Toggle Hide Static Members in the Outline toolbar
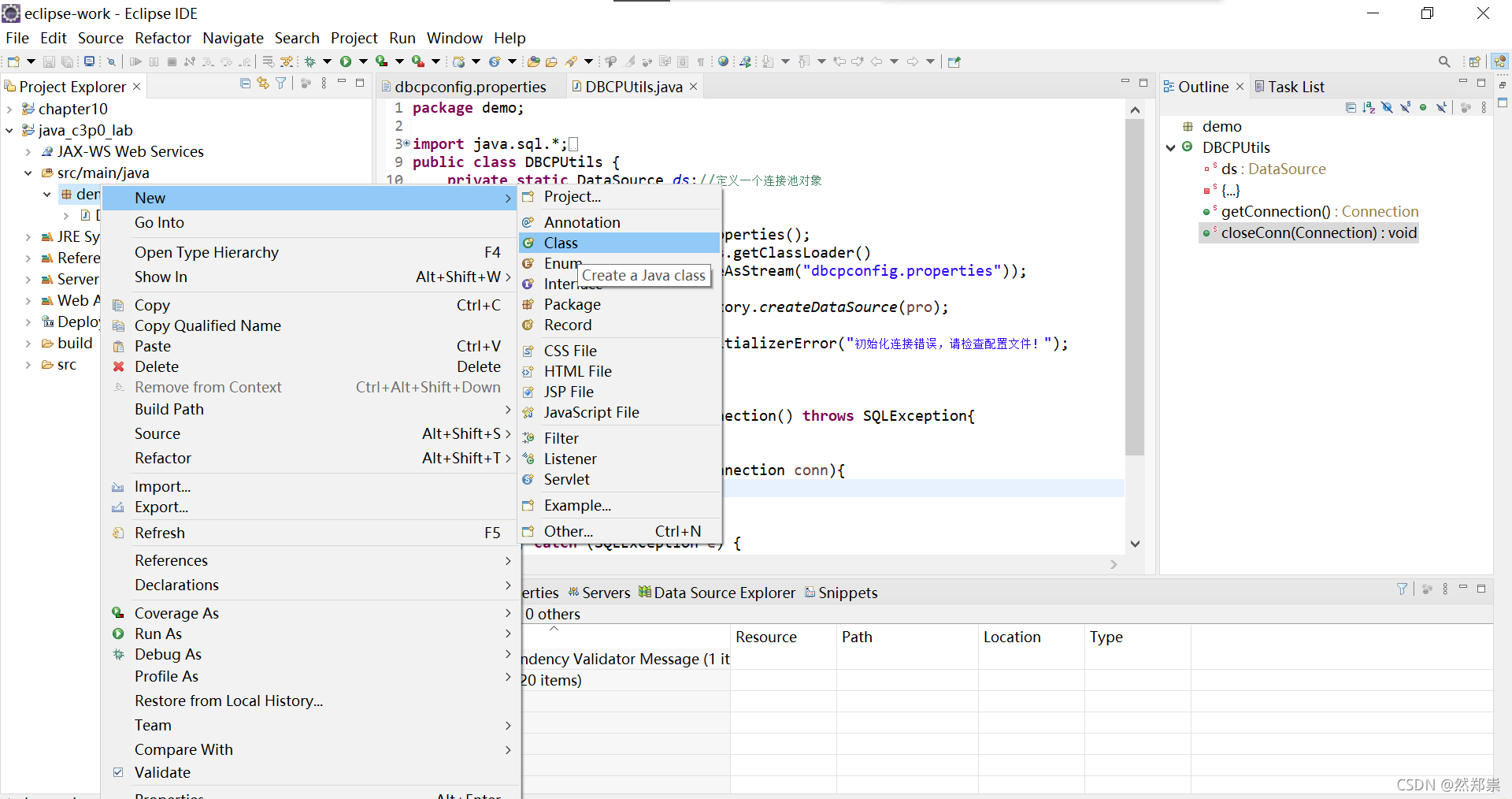Image resolution: width=1512 pixels, height=799 pixels. (1406, 108)
